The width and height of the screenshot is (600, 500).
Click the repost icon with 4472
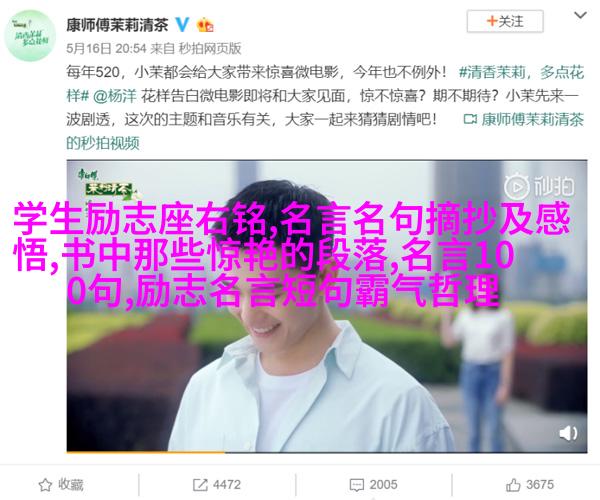pos(200,485)
